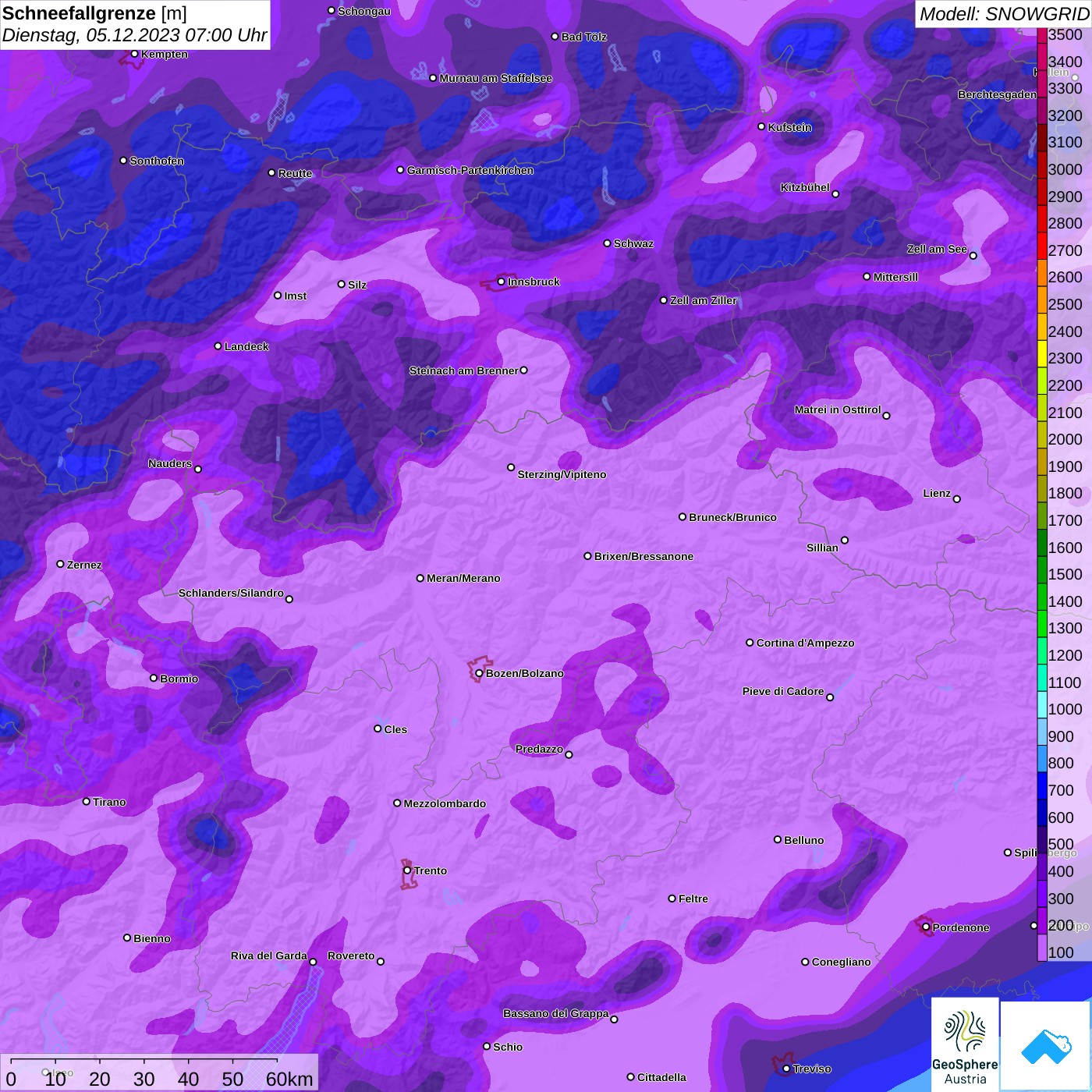Click the Brixen/Bressanone label

pyautogui.click(x=643, y=556)
